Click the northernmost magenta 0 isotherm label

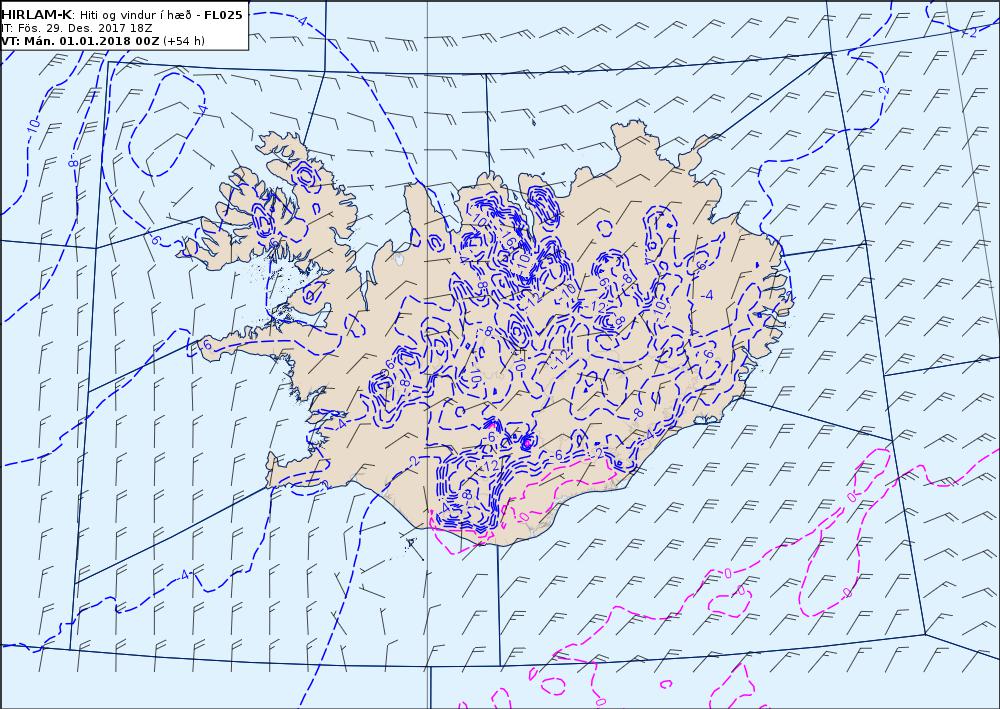851,497
